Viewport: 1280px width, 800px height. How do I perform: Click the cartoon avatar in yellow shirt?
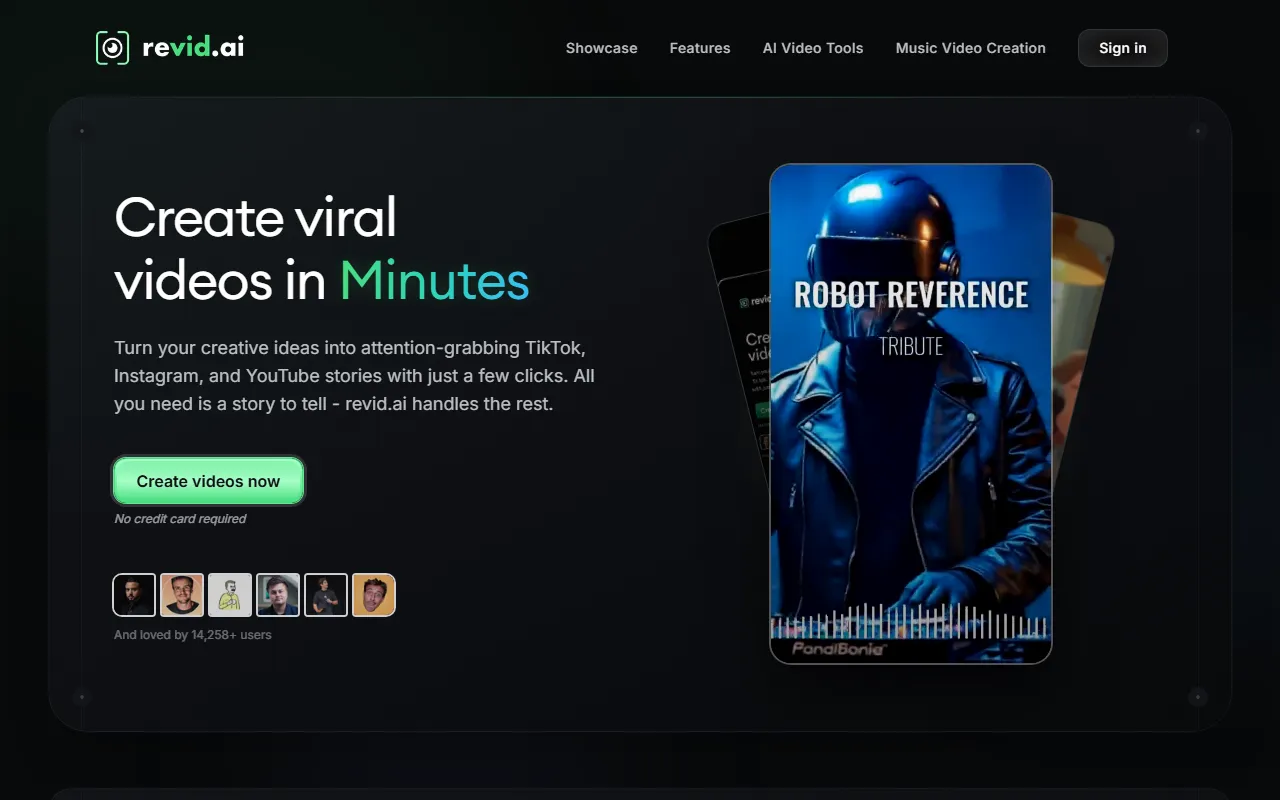point(230,595)
